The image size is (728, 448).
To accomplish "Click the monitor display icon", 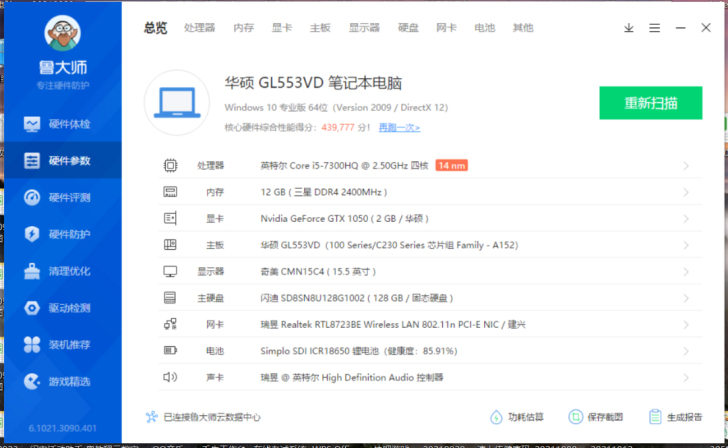I will (170, 272).
